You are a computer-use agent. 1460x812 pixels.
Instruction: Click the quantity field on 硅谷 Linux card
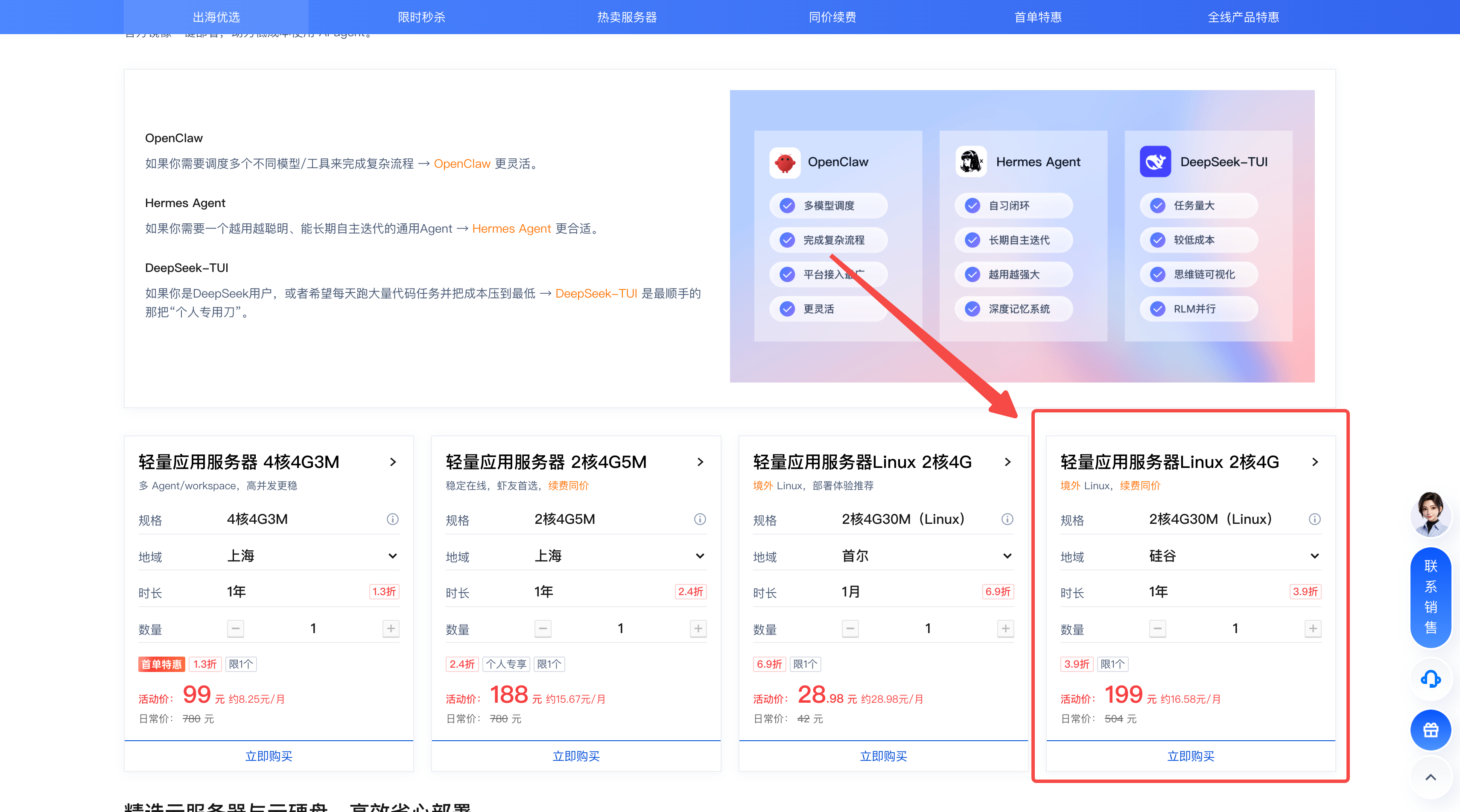coord(1235,628)
